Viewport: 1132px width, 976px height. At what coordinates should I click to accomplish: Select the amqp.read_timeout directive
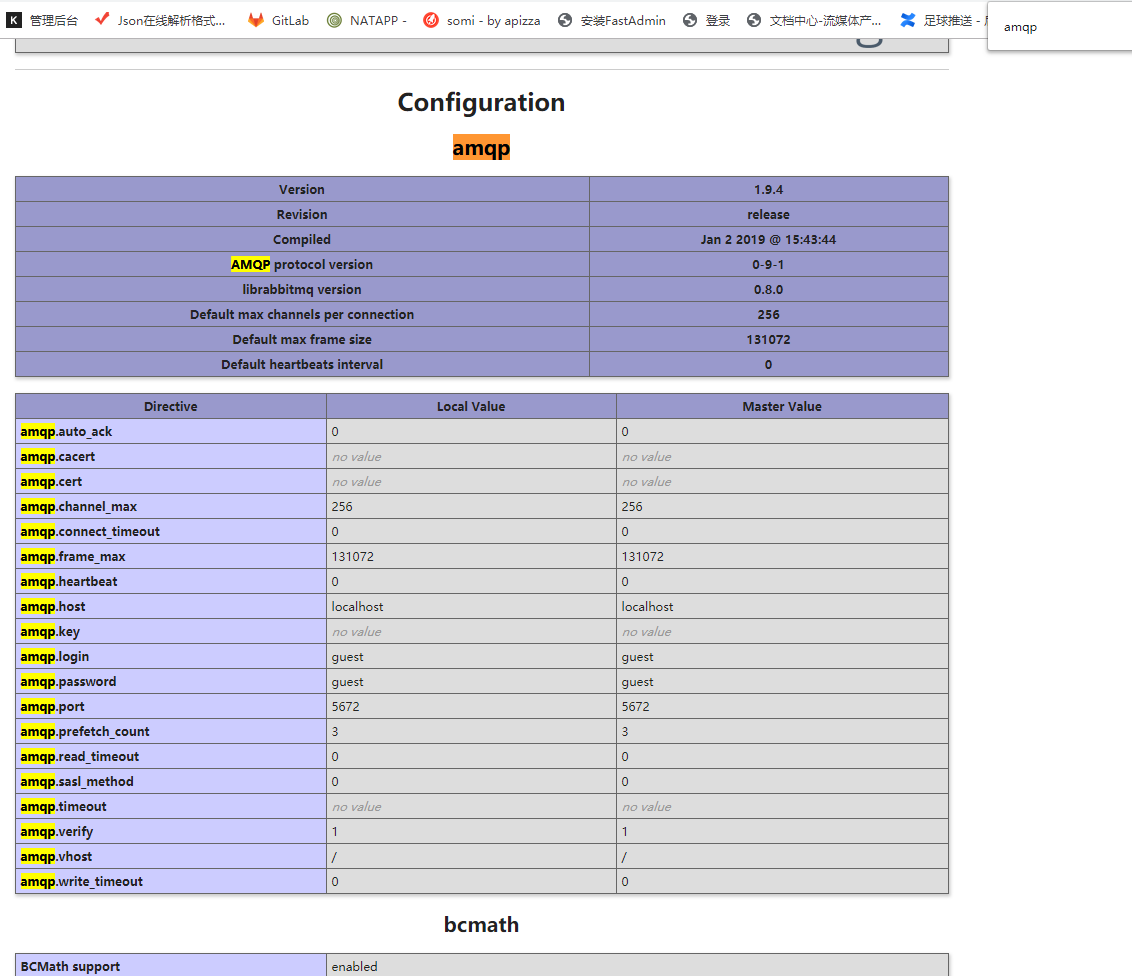point(79,757)
